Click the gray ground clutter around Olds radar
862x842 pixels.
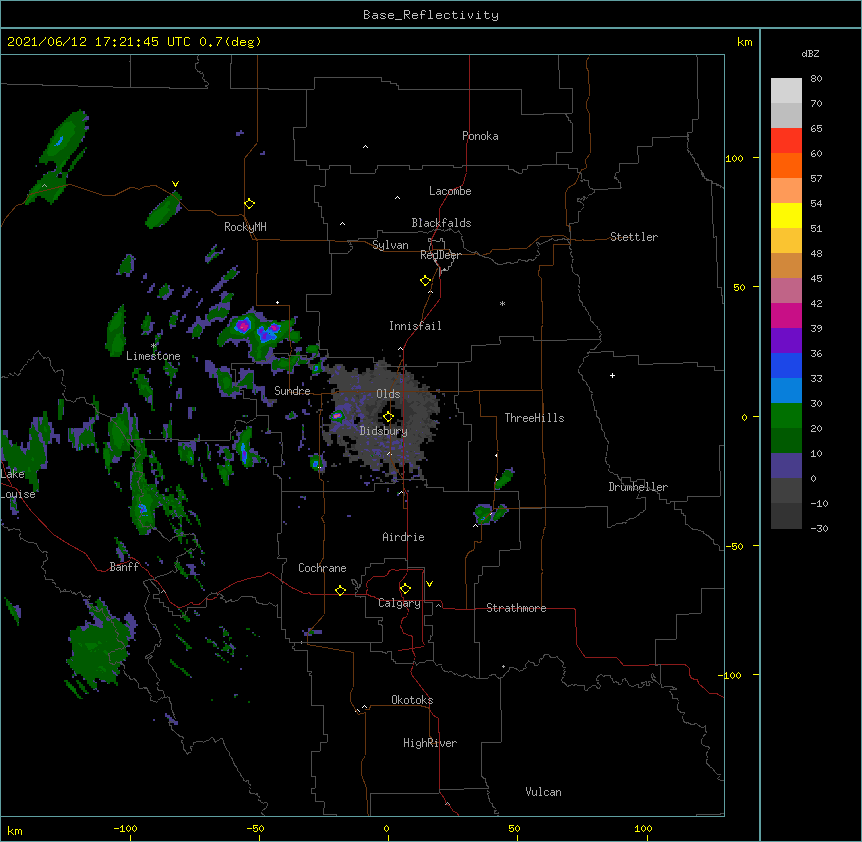click(385, 418)
